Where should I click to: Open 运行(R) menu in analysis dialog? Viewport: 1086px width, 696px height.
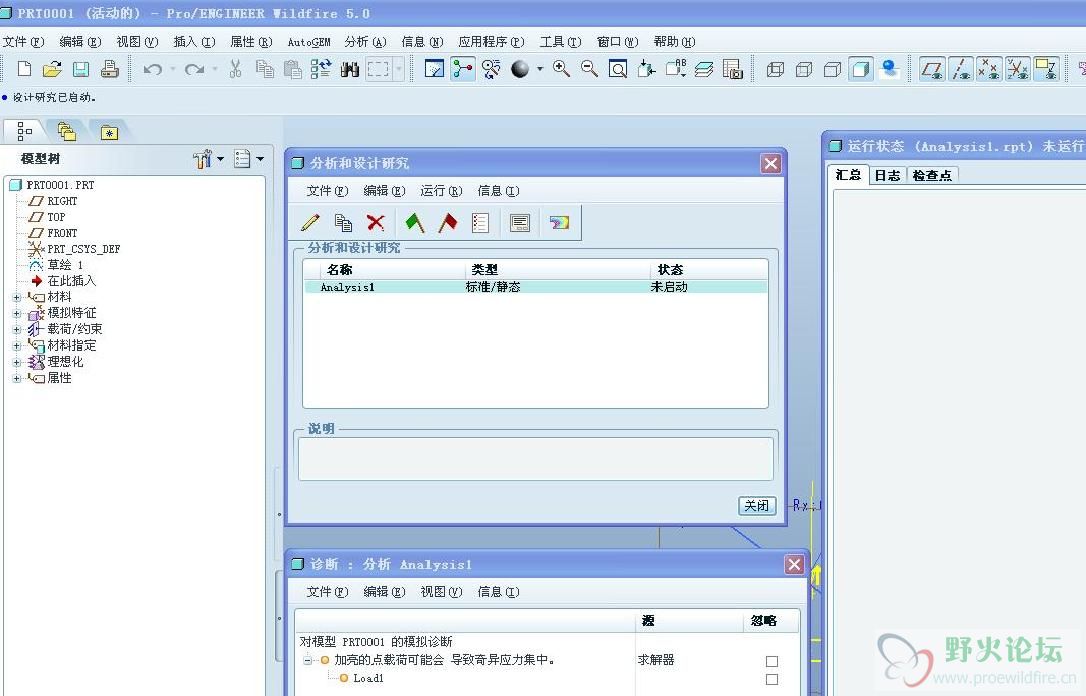[x=441, y=190]
